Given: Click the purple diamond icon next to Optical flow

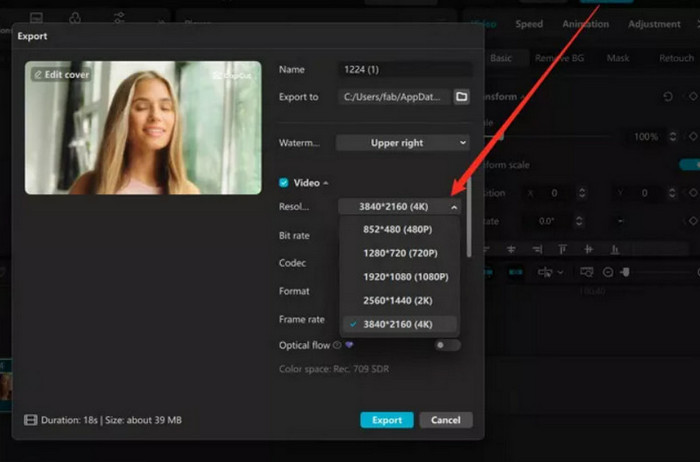Looking at the screenshot, I should point(349,345).
